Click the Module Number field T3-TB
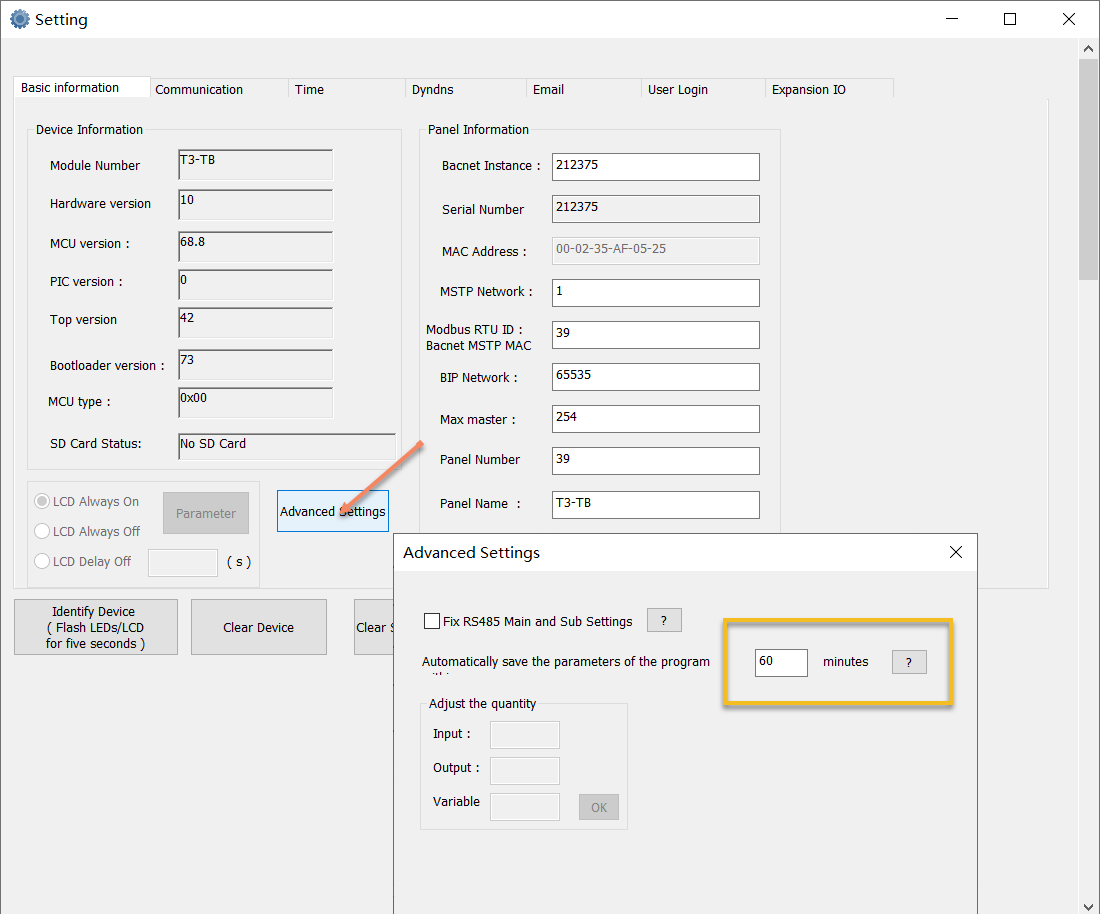Screen dimensions: 1100x914 point(255,164)
